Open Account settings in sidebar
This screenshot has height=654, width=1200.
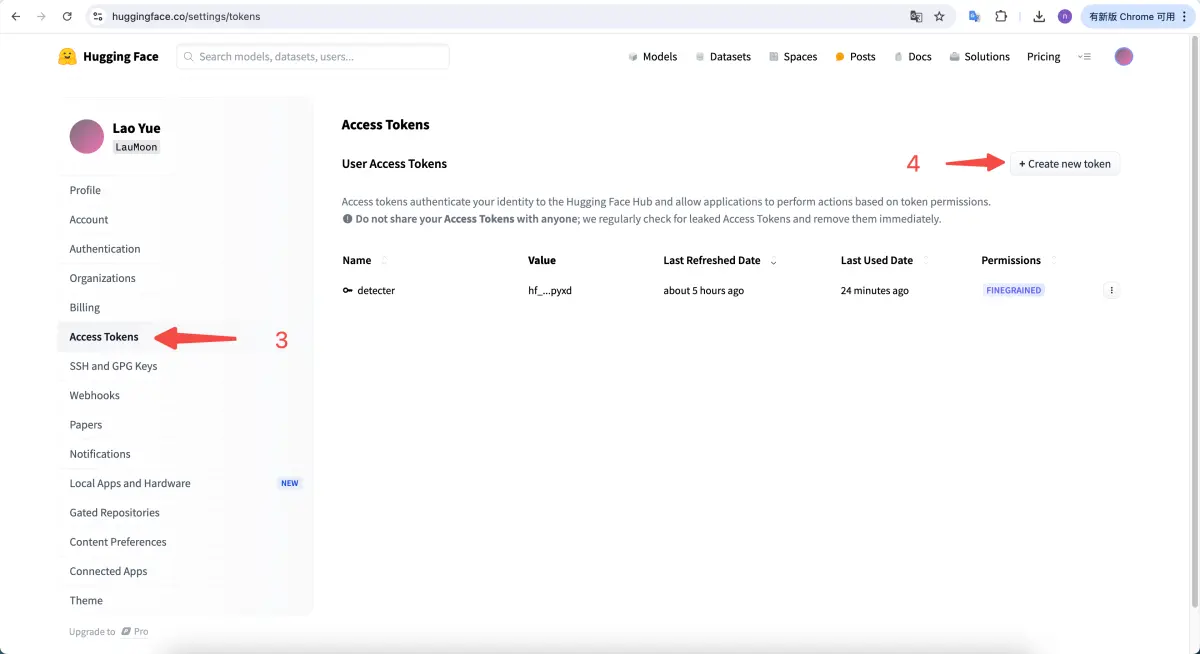tap(89, 220)
